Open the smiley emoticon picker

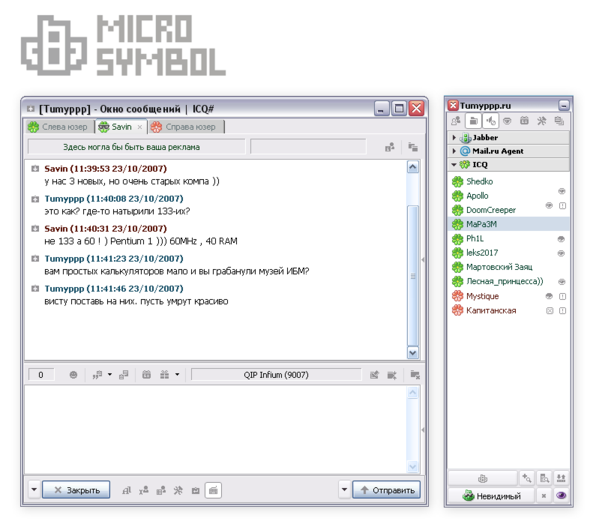(x=73, y=375)
